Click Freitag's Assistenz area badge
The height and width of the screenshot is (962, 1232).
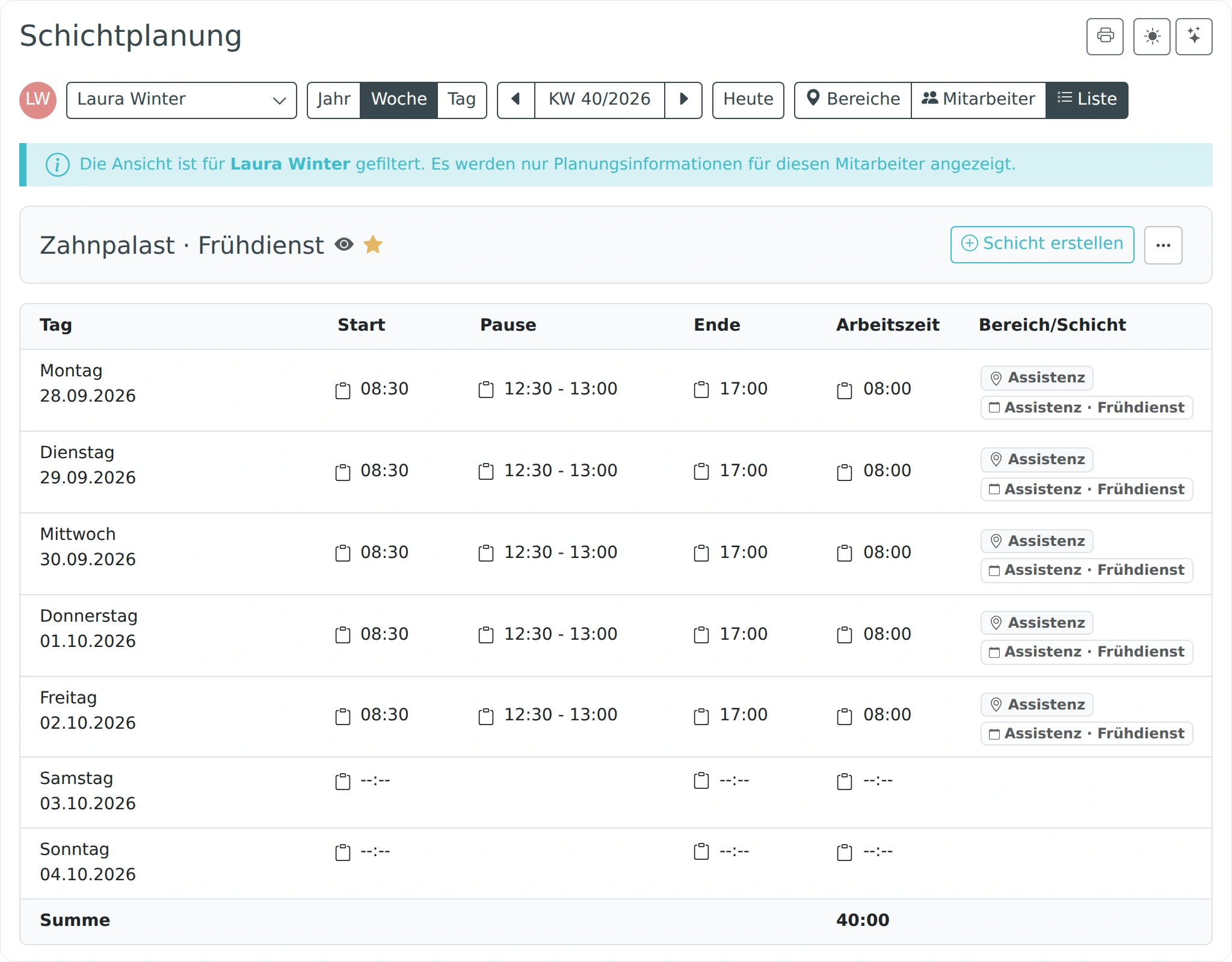[1036, 704]
